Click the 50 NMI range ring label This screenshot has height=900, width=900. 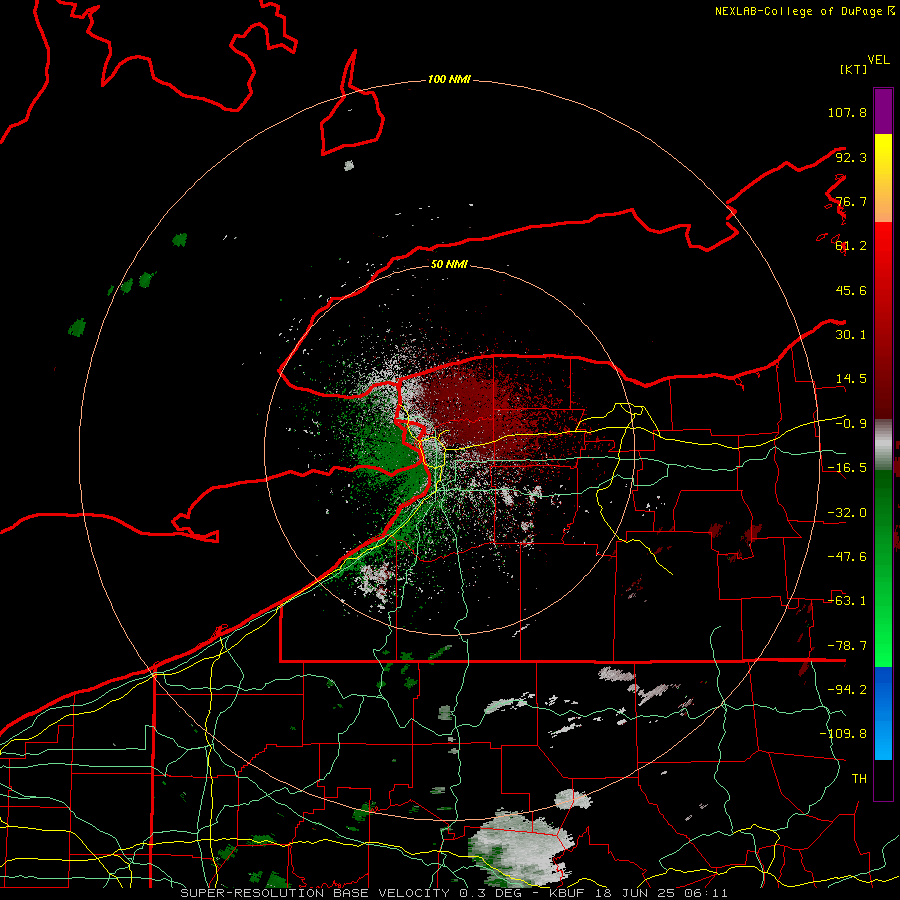[449, 265]
